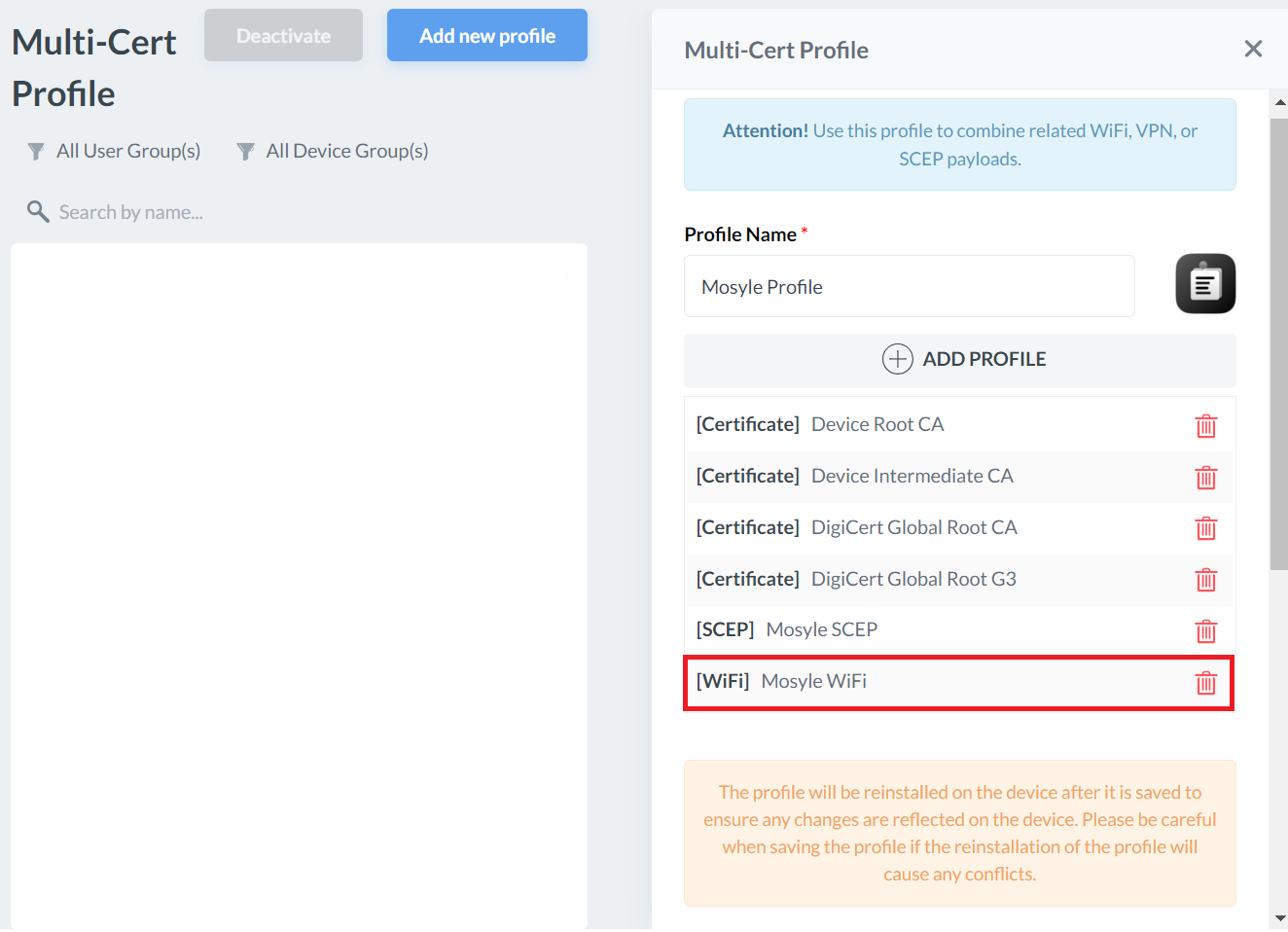1288x932 pixels.
Task: Click the profile clipboard icon
Action: pos(1205,284)
